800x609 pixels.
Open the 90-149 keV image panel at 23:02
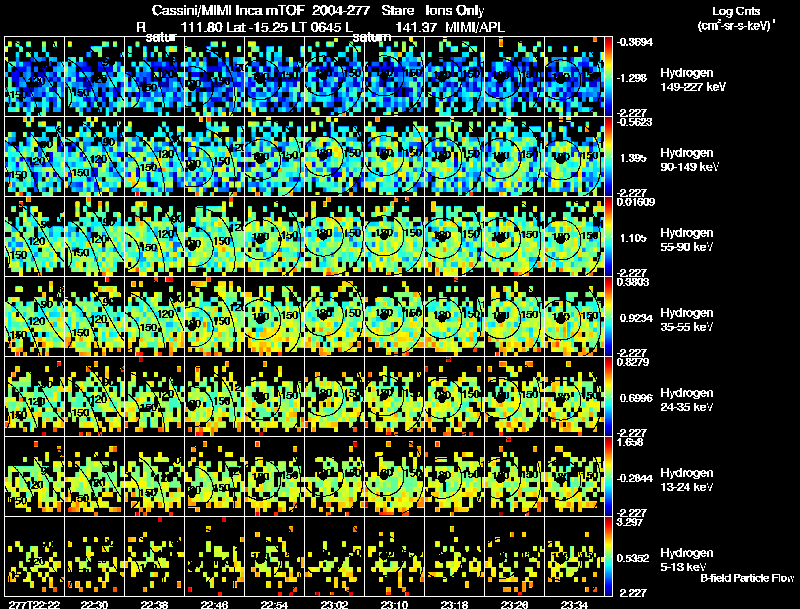[x=335, y=157]
